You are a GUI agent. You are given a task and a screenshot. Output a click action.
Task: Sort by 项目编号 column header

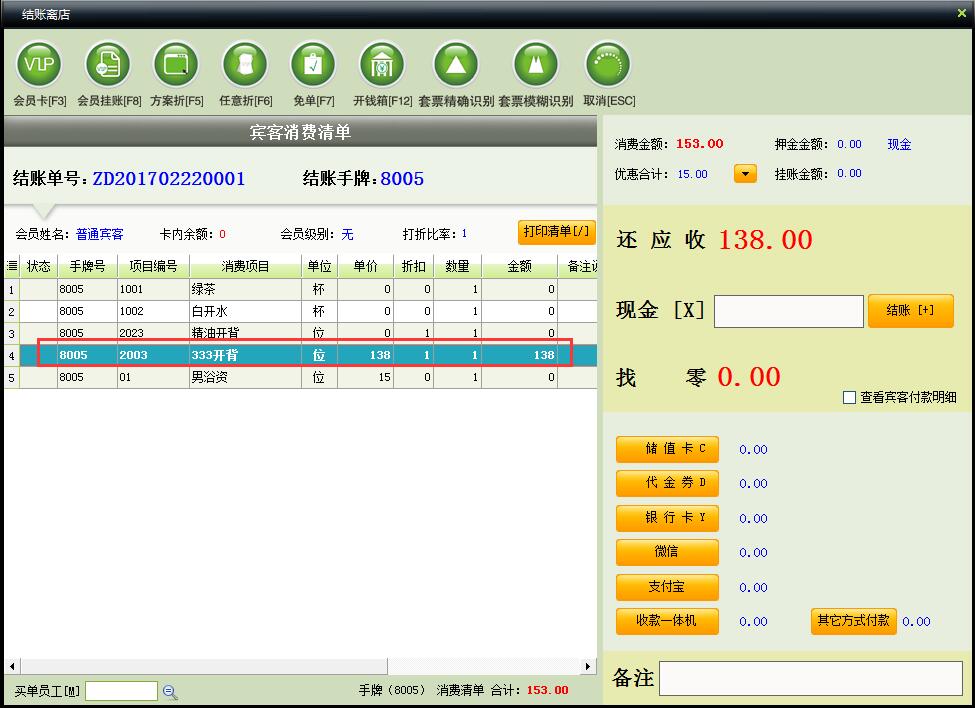coord(154,266)
